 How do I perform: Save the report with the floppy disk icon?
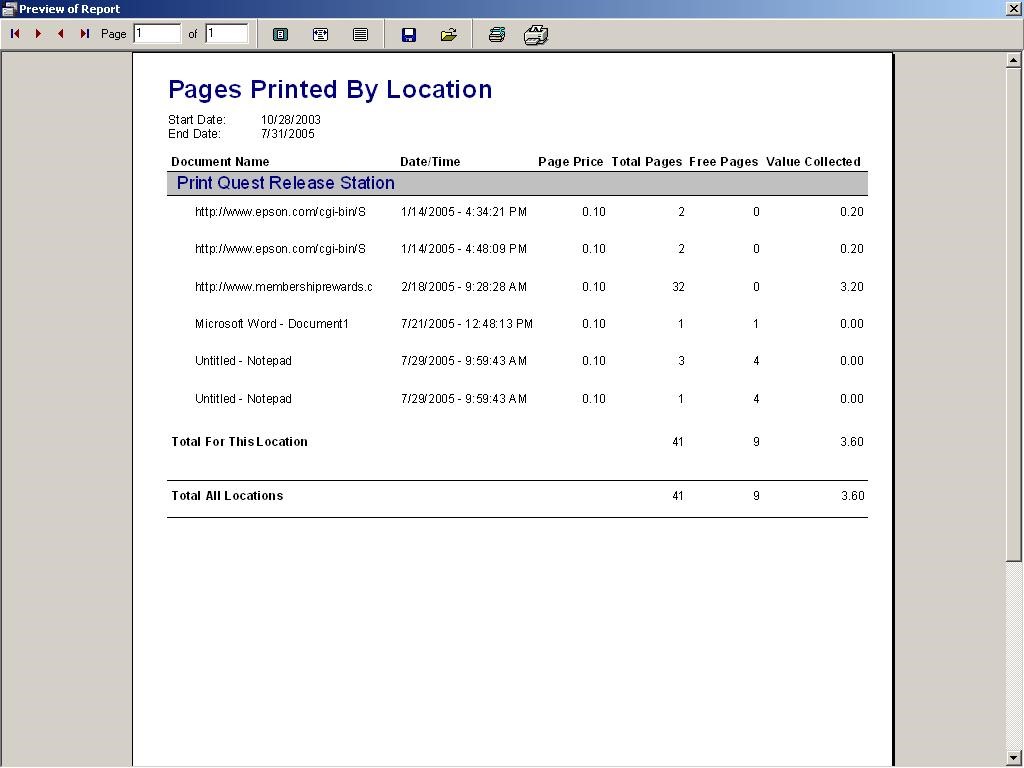(x=409, y=34)
